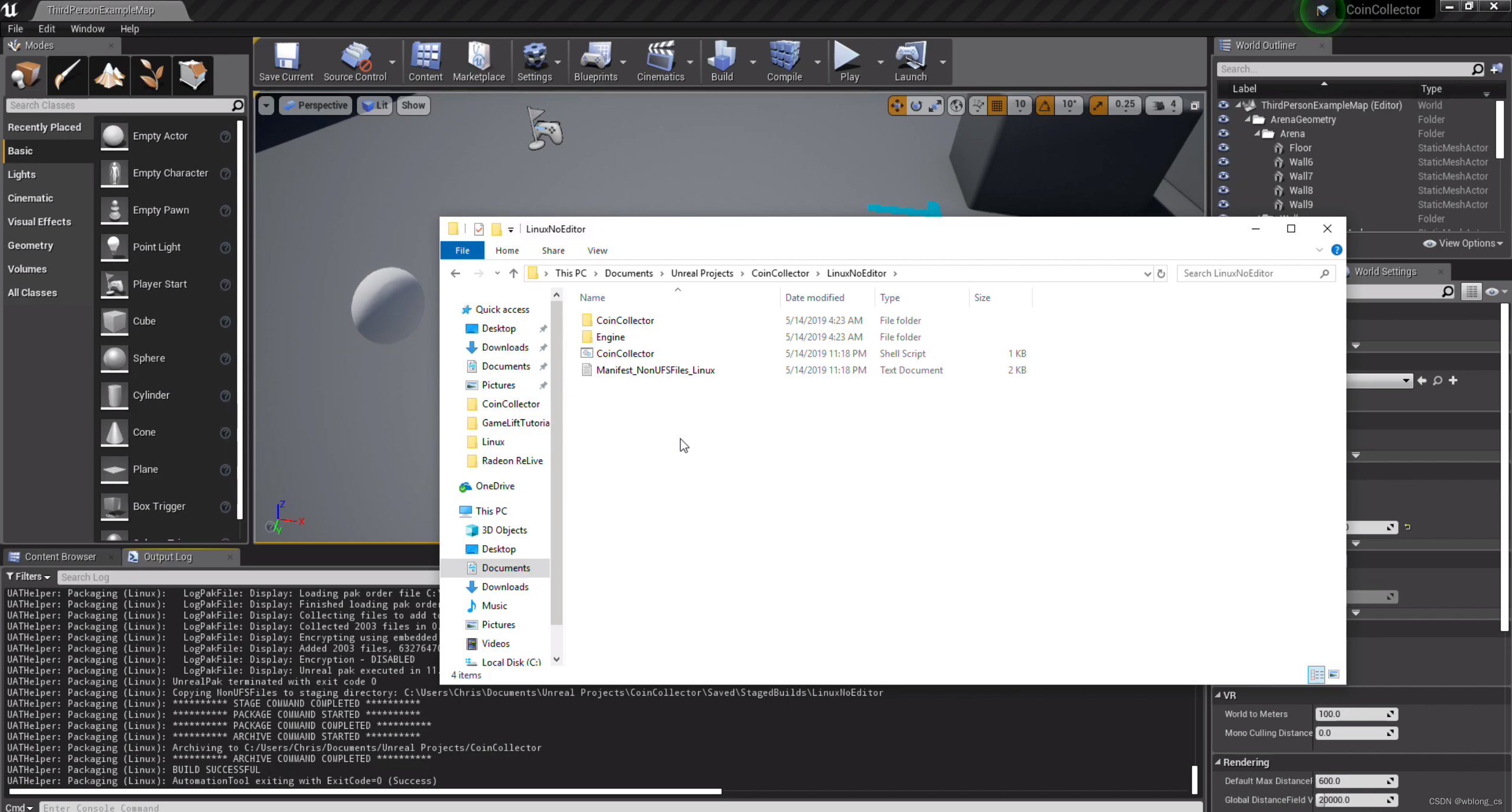
Task: Open Launch options dropdown arrow
Action: tap(943, 61)
